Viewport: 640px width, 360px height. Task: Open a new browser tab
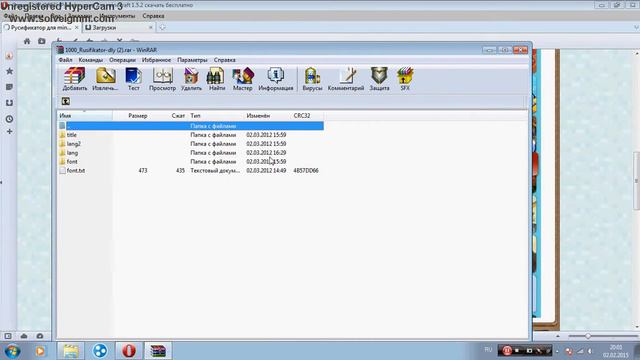point(162,27)
